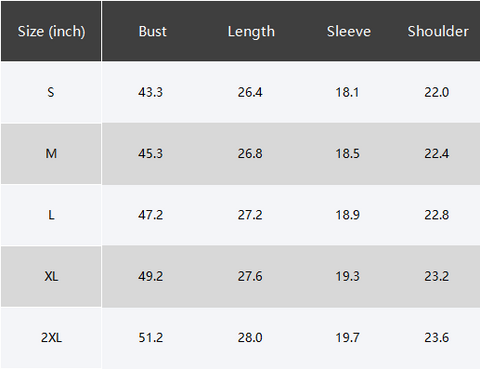Viewport: 480px width, 369px height.
Task: Select the Bust column header
Action: coord(152,31)
